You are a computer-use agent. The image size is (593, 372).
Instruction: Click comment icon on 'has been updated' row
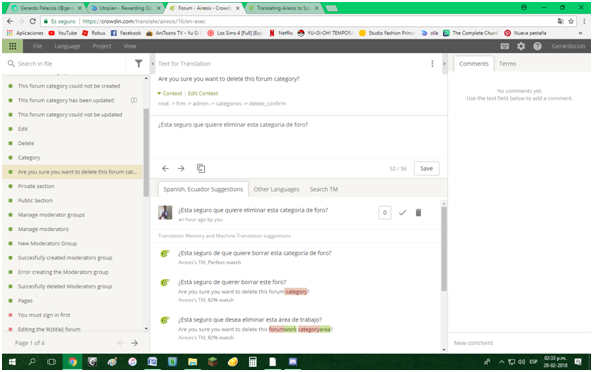tap(134, 100)
